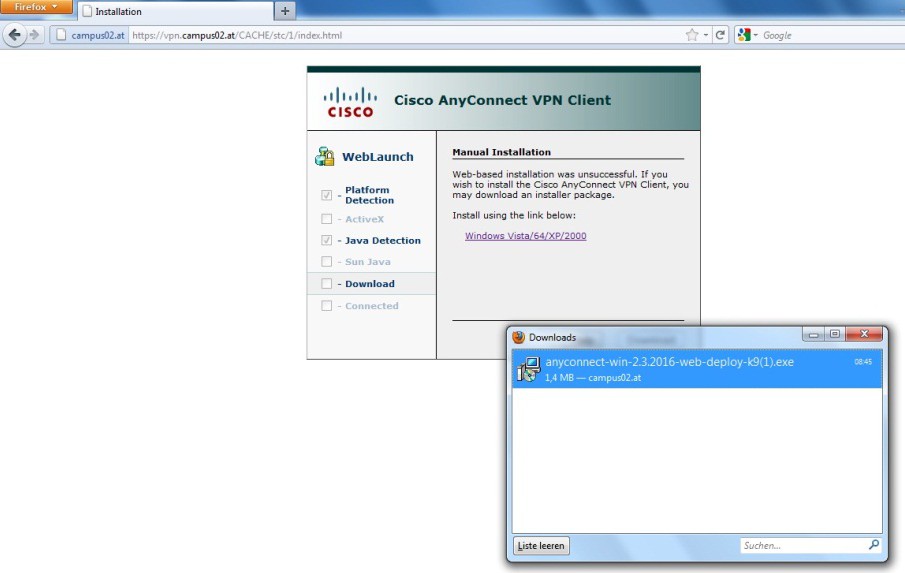Click the installer file icon in Downloads
The image size is (905, 573).
pyautogui.click(x=528, y=369)
